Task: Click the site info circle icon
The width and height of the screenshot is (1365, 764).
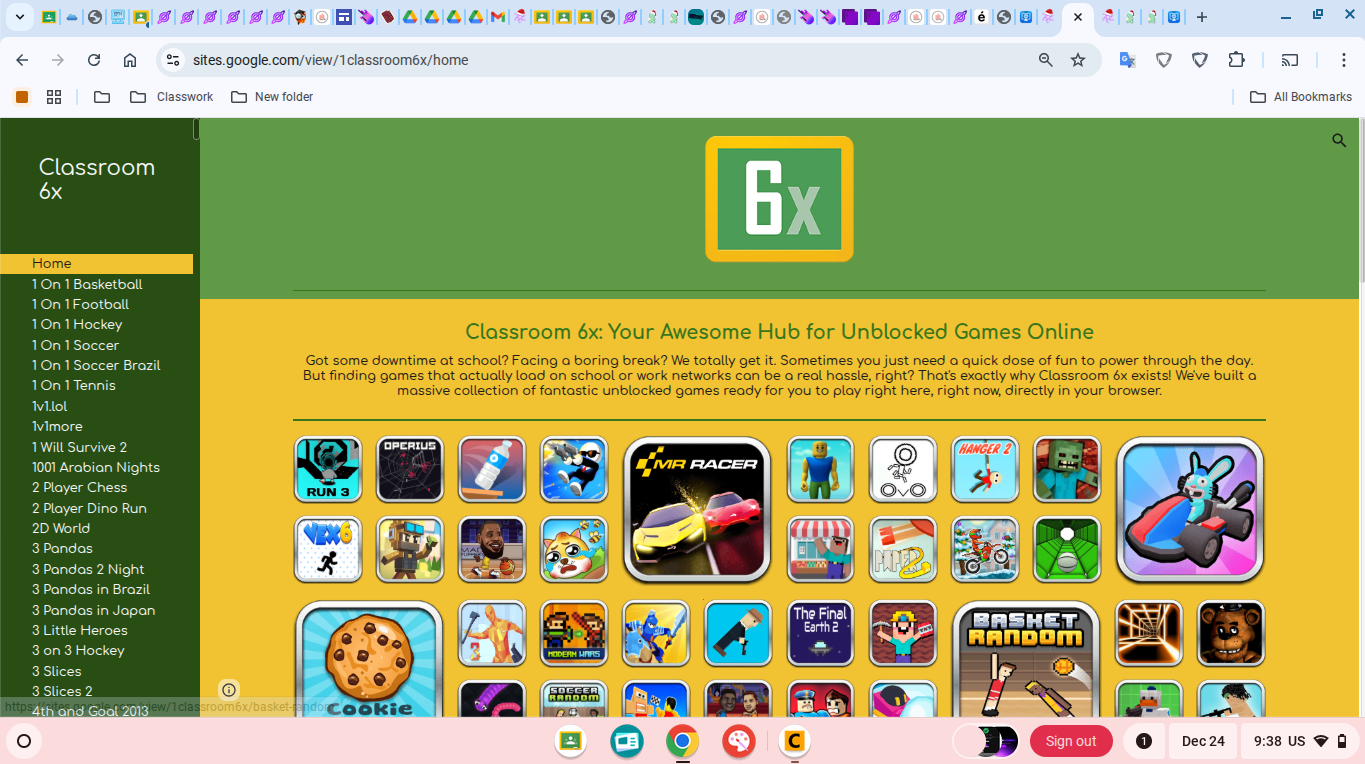Action: point(229,690)
